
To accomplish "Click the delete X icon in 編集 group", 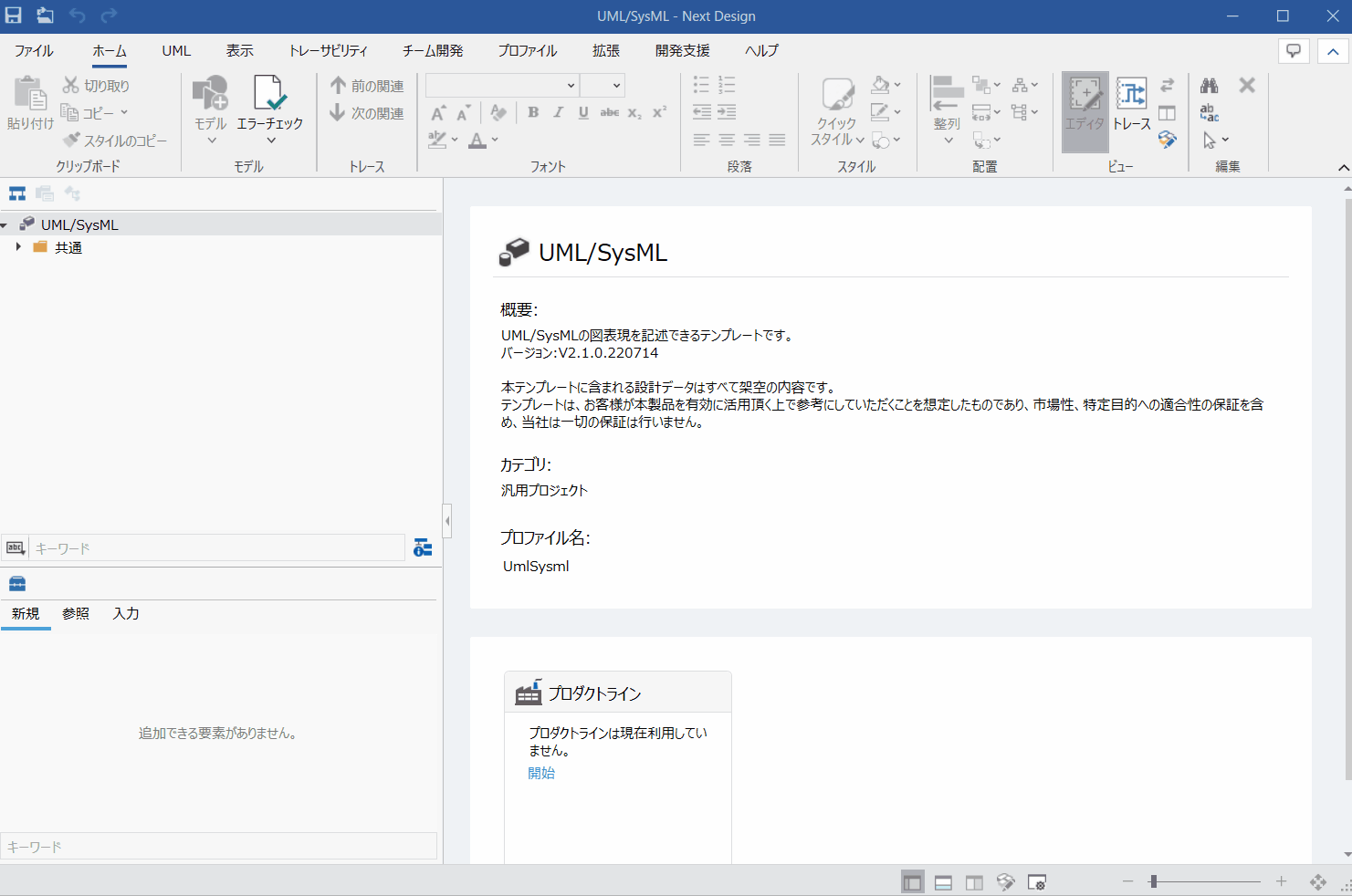I will tap(1247, 85).
